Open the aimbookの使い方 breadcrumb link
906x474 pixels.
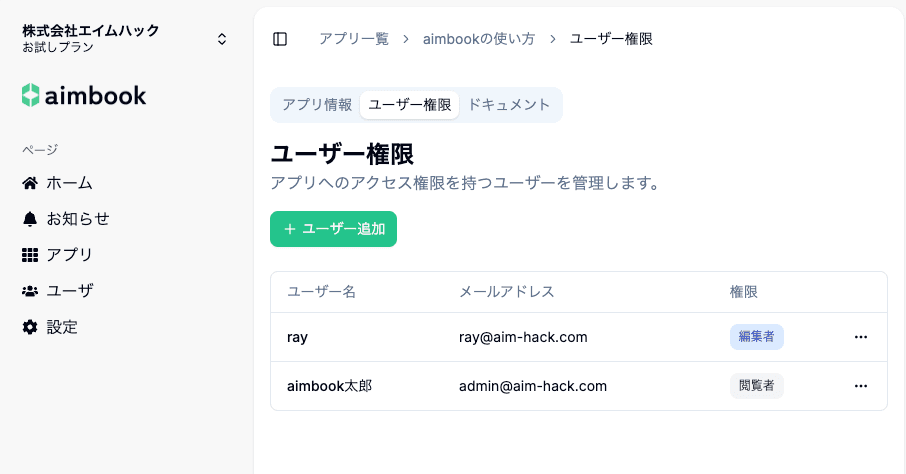[479, 39]
